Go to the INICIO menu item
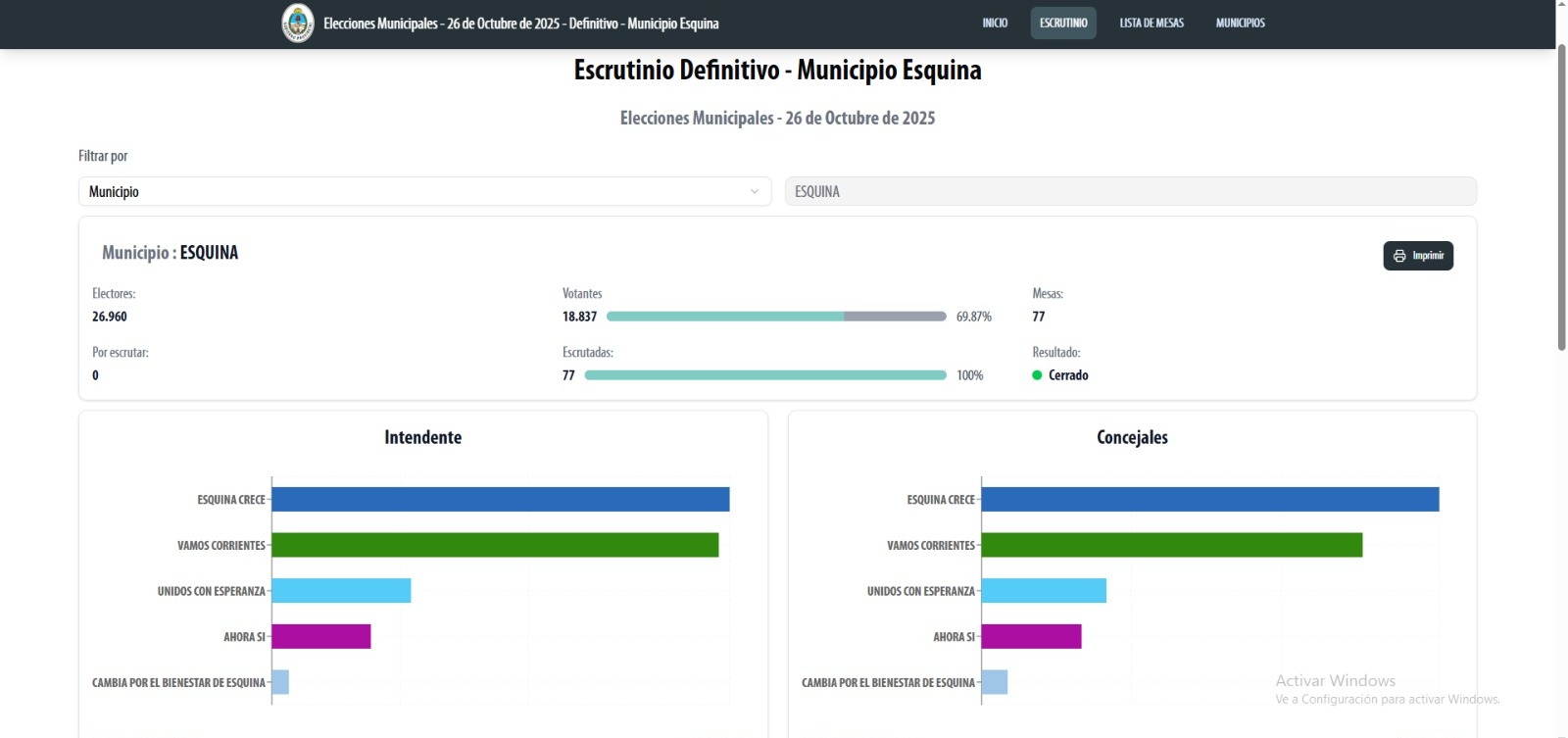The width and height of the screenshot is (1568, 738). [x=995, y=24]
